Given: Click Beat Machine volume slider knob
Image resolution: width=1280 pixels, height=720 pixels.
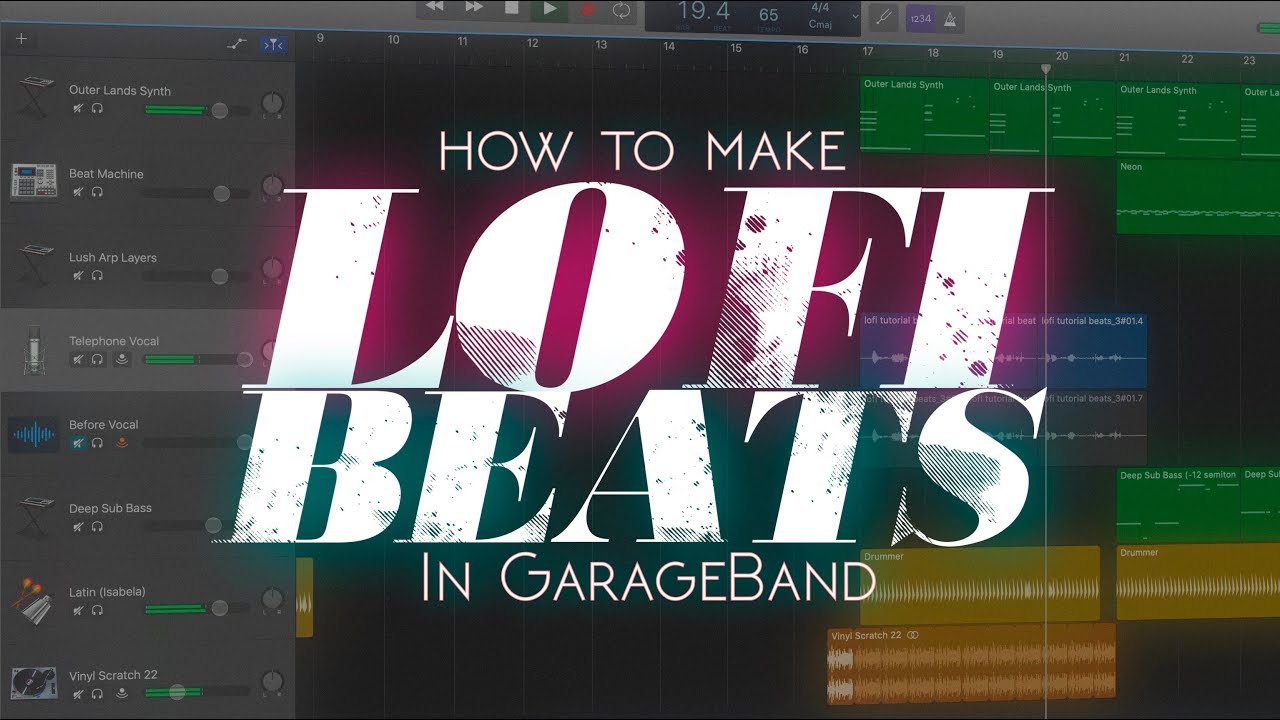Looking at the screenshot, I should point(221,193).
